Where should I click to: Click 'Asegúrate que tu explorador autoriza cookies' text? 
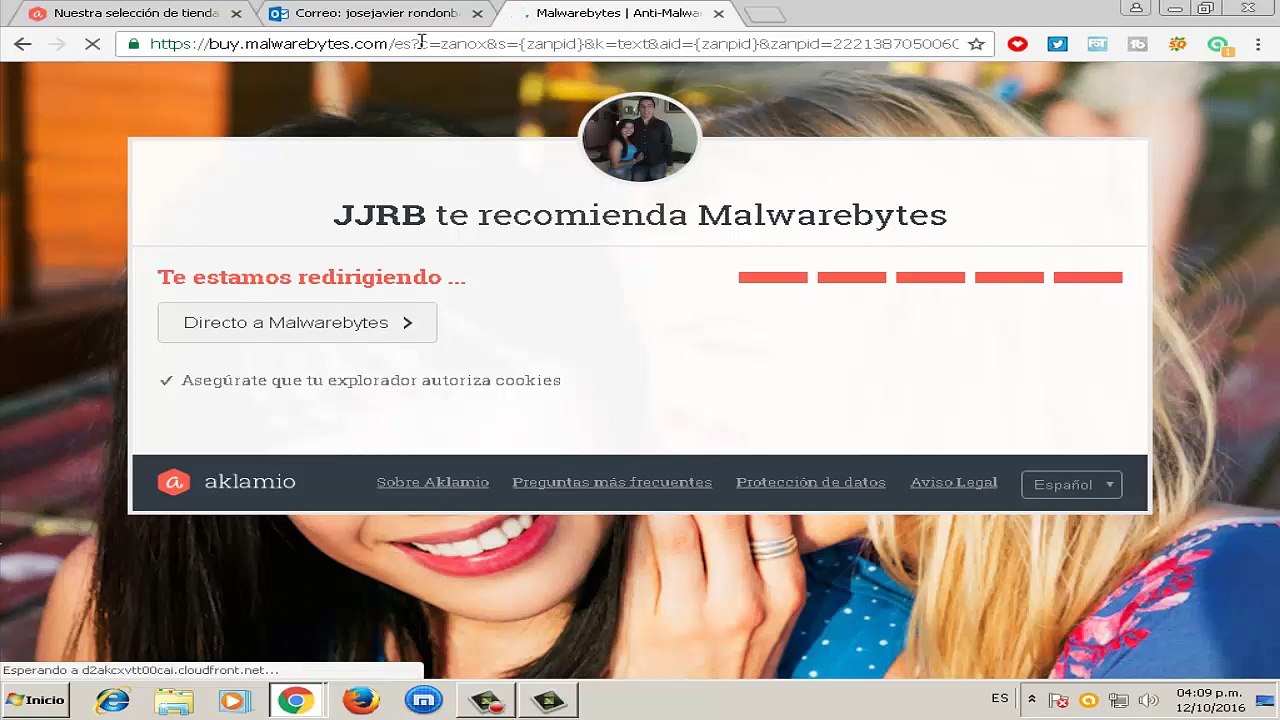(x=371, y=381)
